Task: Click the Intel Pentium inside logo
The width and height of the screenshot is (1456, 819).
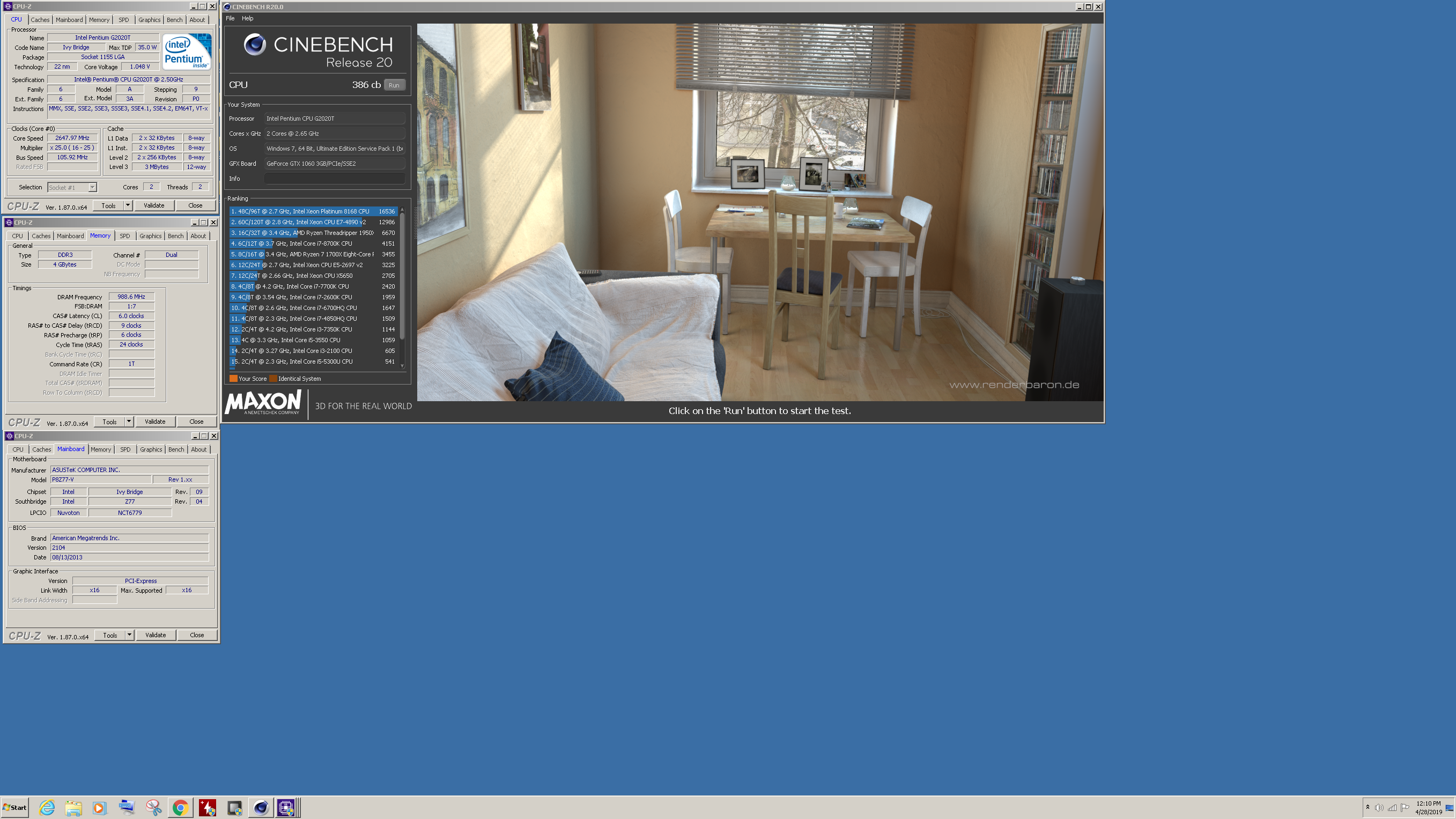Action: point(187,51)
